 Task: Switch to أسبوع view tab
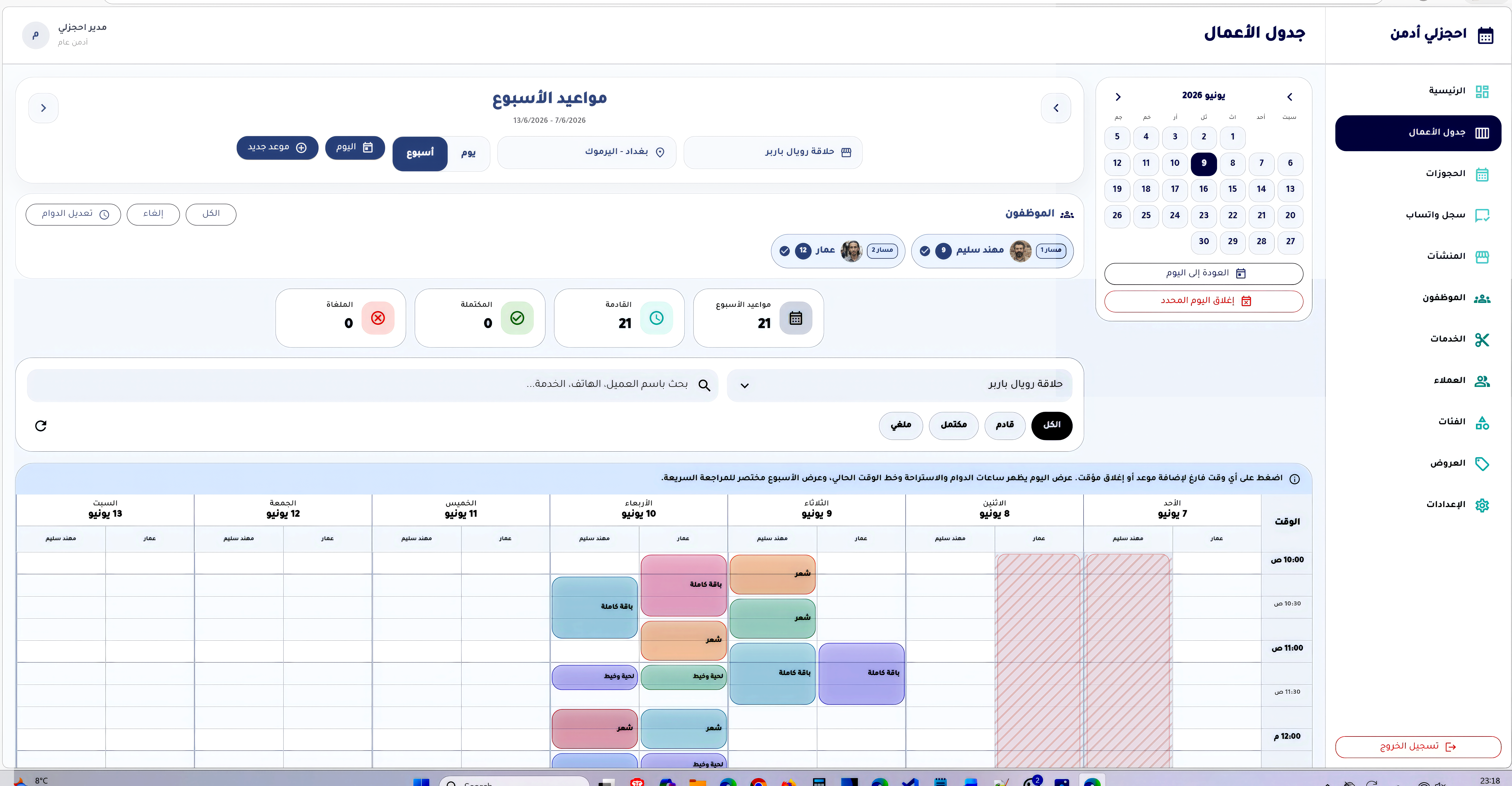[420, 154]
